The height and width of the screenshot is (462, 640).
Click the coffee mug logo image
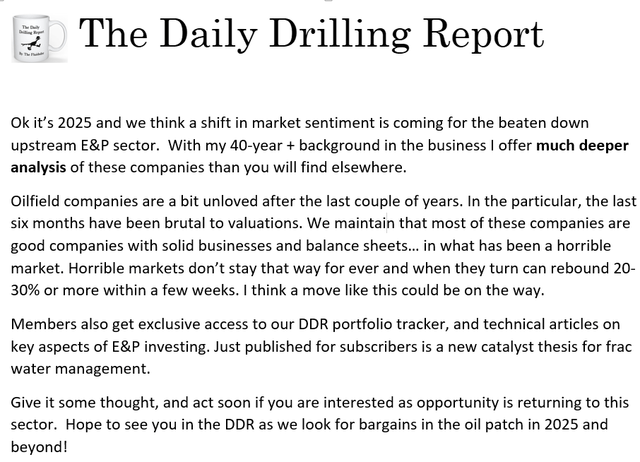point(40,39)
